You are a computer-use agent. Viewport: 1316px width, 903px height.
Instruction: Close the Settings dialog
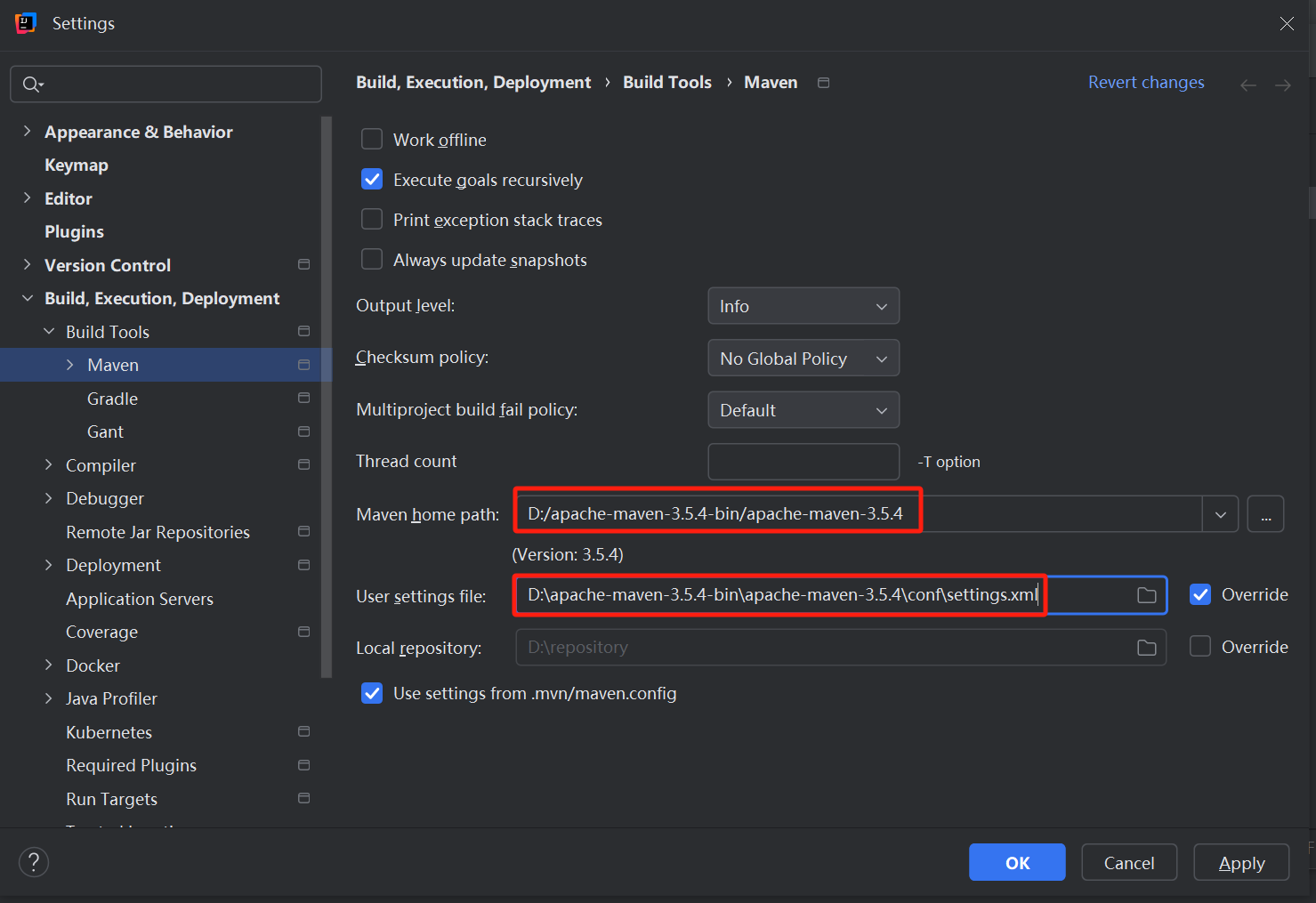pos(1287,24)
